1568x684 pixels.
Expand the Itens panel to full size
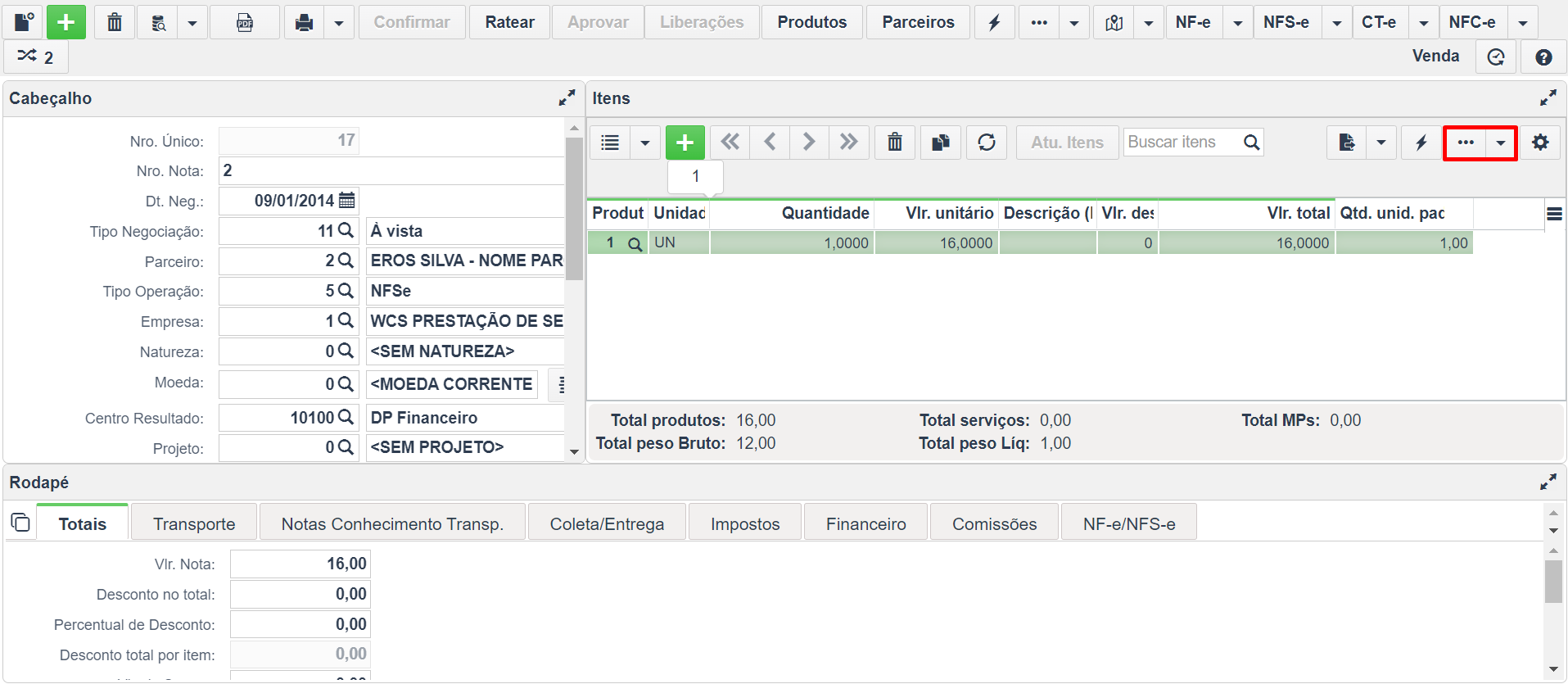(1548, 98)
